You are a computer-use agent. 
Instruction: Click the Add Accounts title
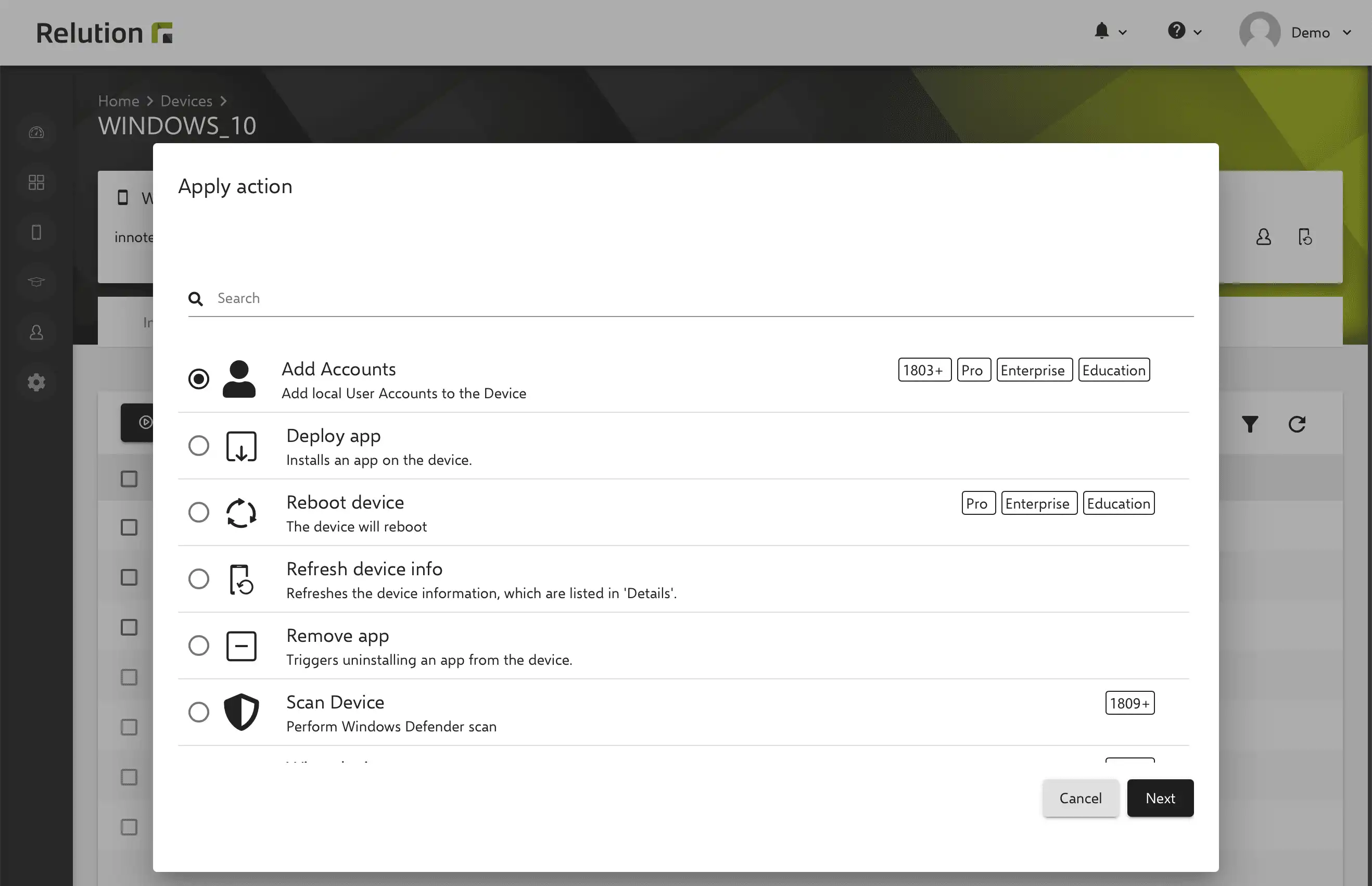coord(338,370)
